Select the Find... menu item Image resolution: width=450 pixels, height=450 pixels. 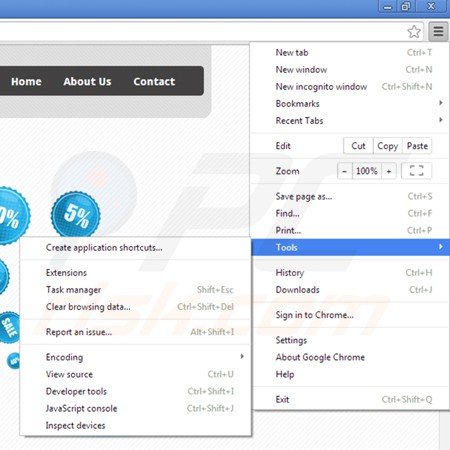[x=350, y=213]
